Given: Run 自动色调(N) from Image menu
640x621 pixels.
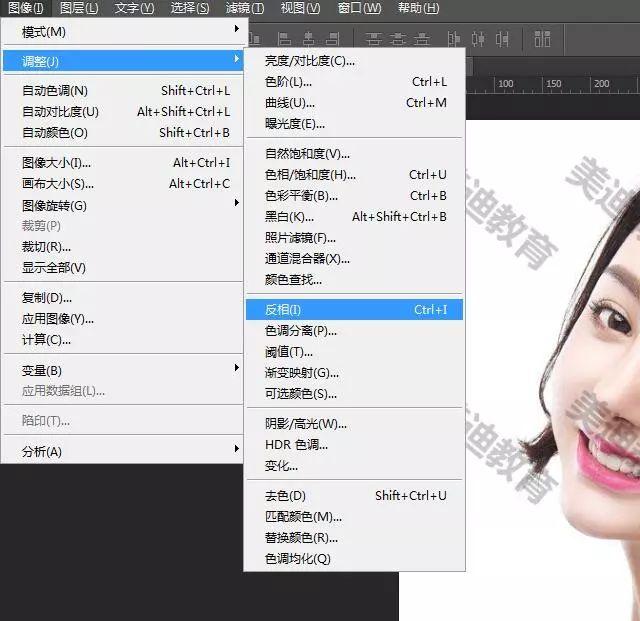Looking at the screenshot, I should click(122, 91).
